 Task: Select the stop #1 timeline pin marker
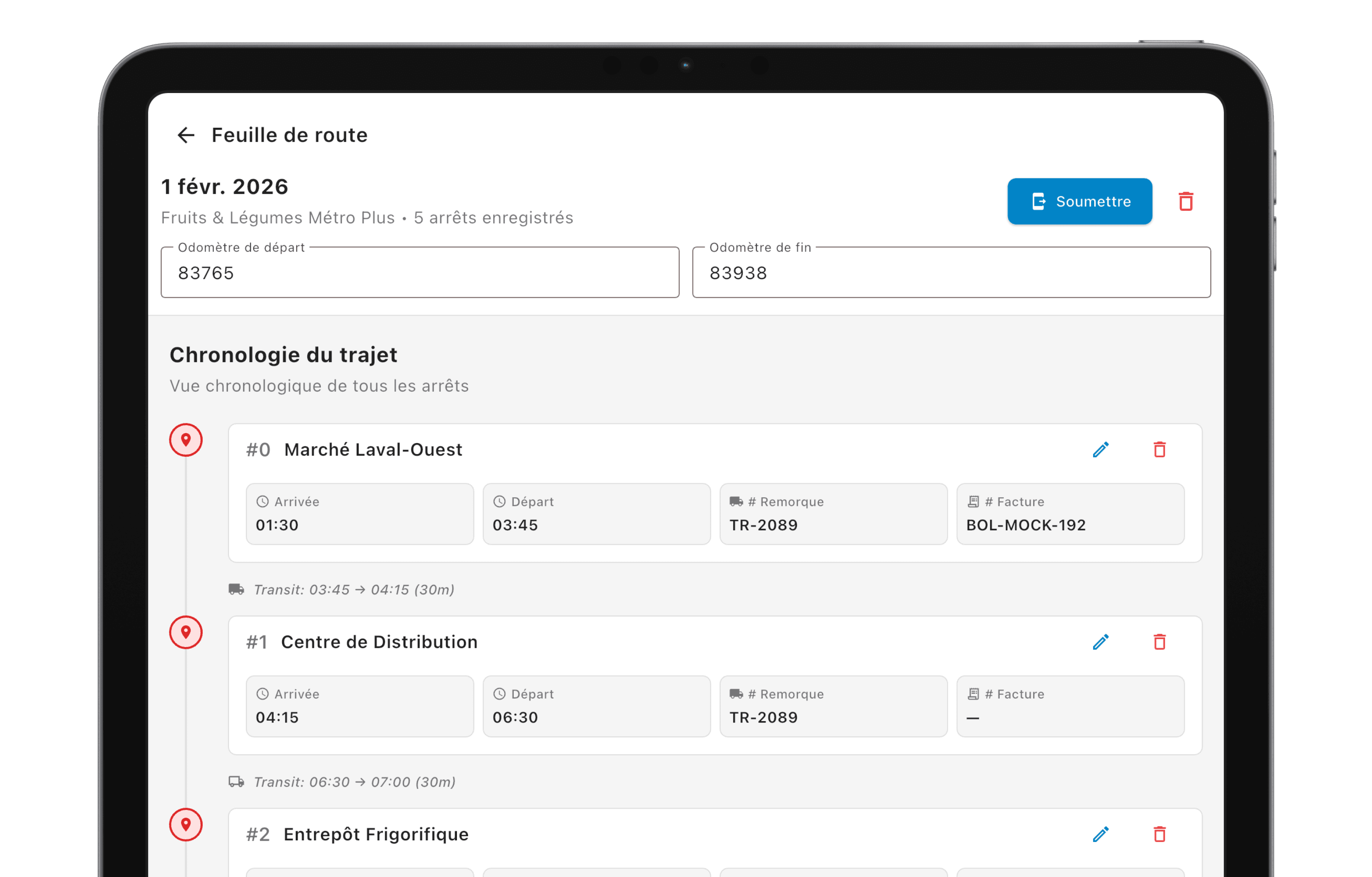coord(186,632)
